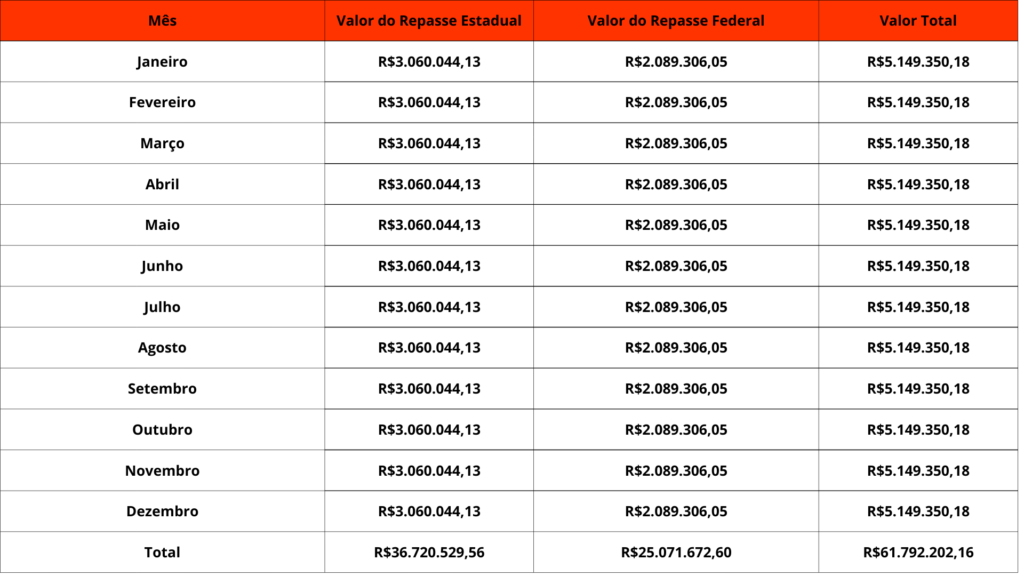Select the Outubro row label
1024x576 pixels.
point(162,430)
